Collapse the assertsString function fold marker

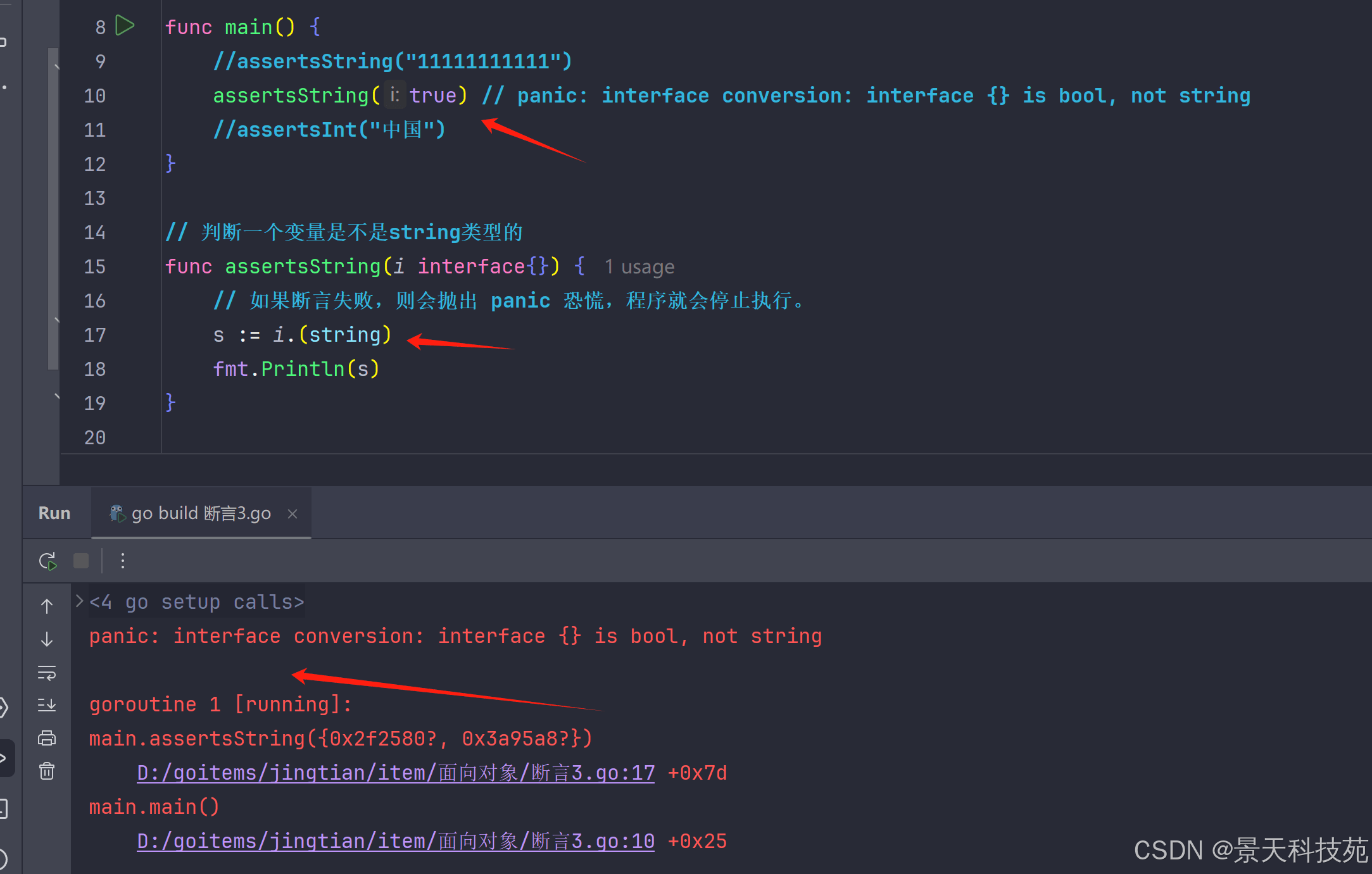pos(57,320)
